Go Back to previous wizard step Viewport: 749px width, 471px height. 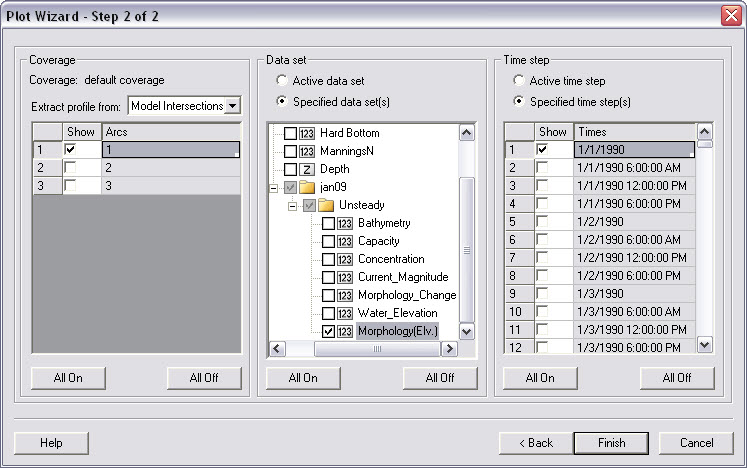tap(536, 443)
